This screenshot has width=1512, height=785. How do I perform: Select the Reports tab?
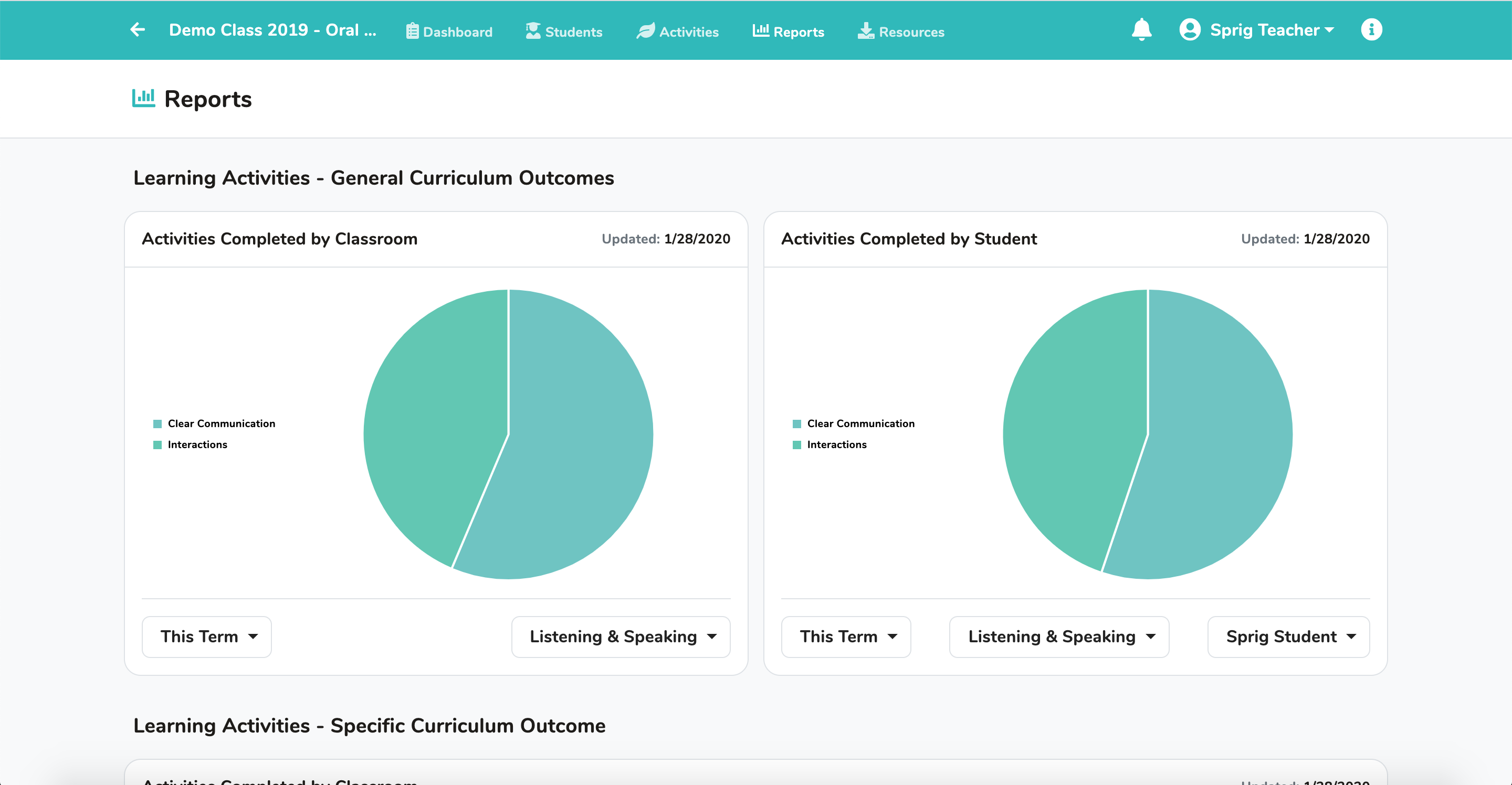[788, 31]
